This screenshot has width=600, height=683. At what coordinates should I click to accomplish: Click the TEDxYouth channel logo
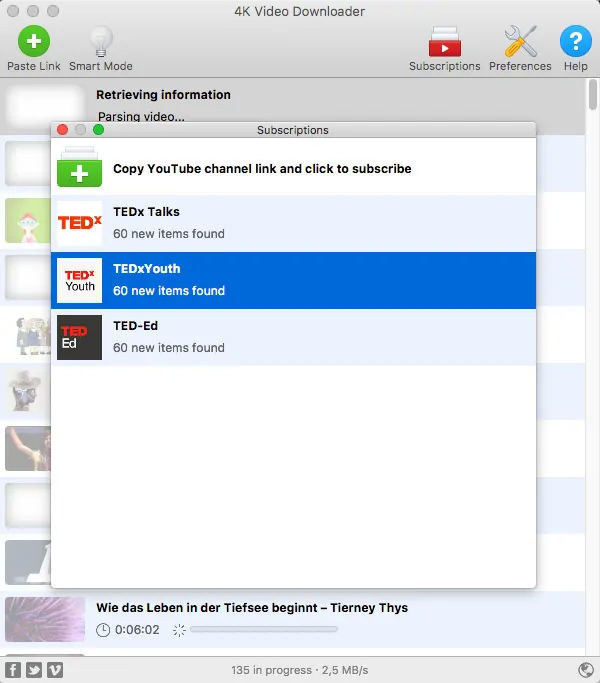[x=79, y=280]
